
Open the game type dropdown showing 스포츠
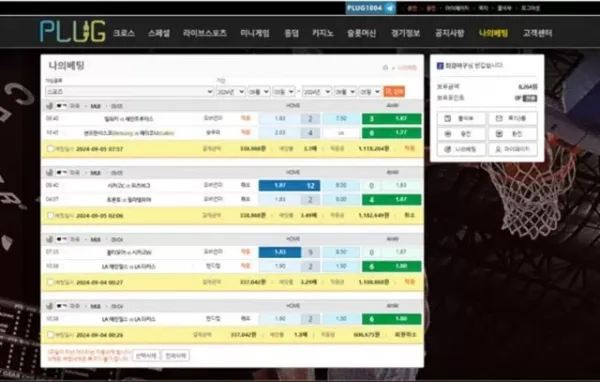point(129,92)
